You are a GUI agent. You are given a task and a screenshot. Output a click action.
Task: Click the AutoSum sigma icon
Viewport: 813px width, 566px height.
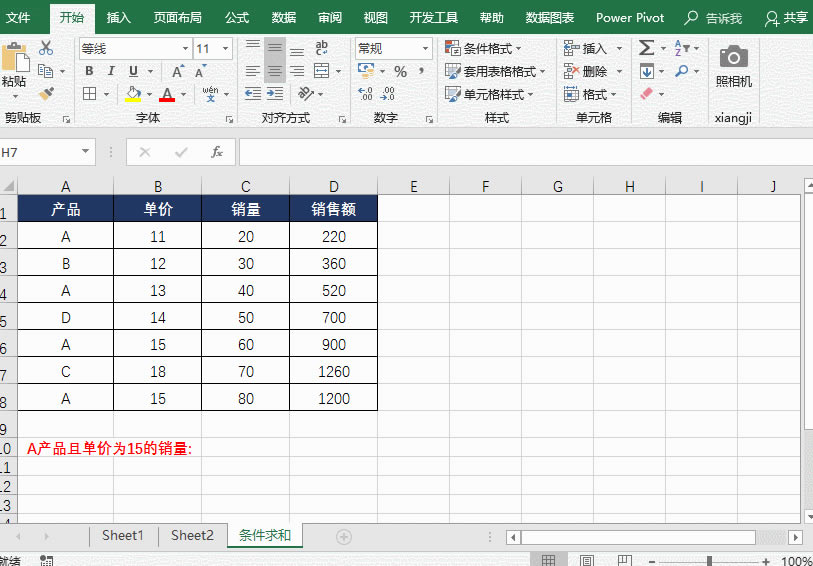646,48
